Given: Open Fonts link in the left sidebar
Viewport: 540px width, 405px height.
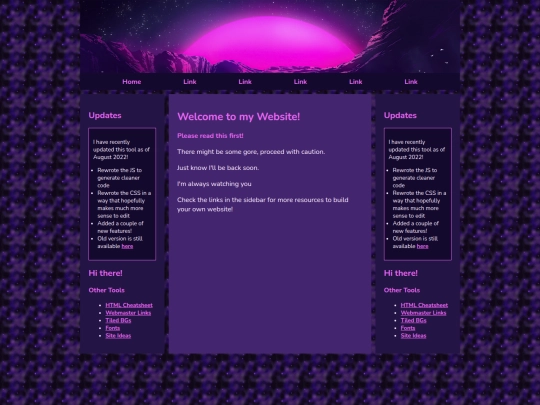Looking at the screenshot, I should coord(113,328).
